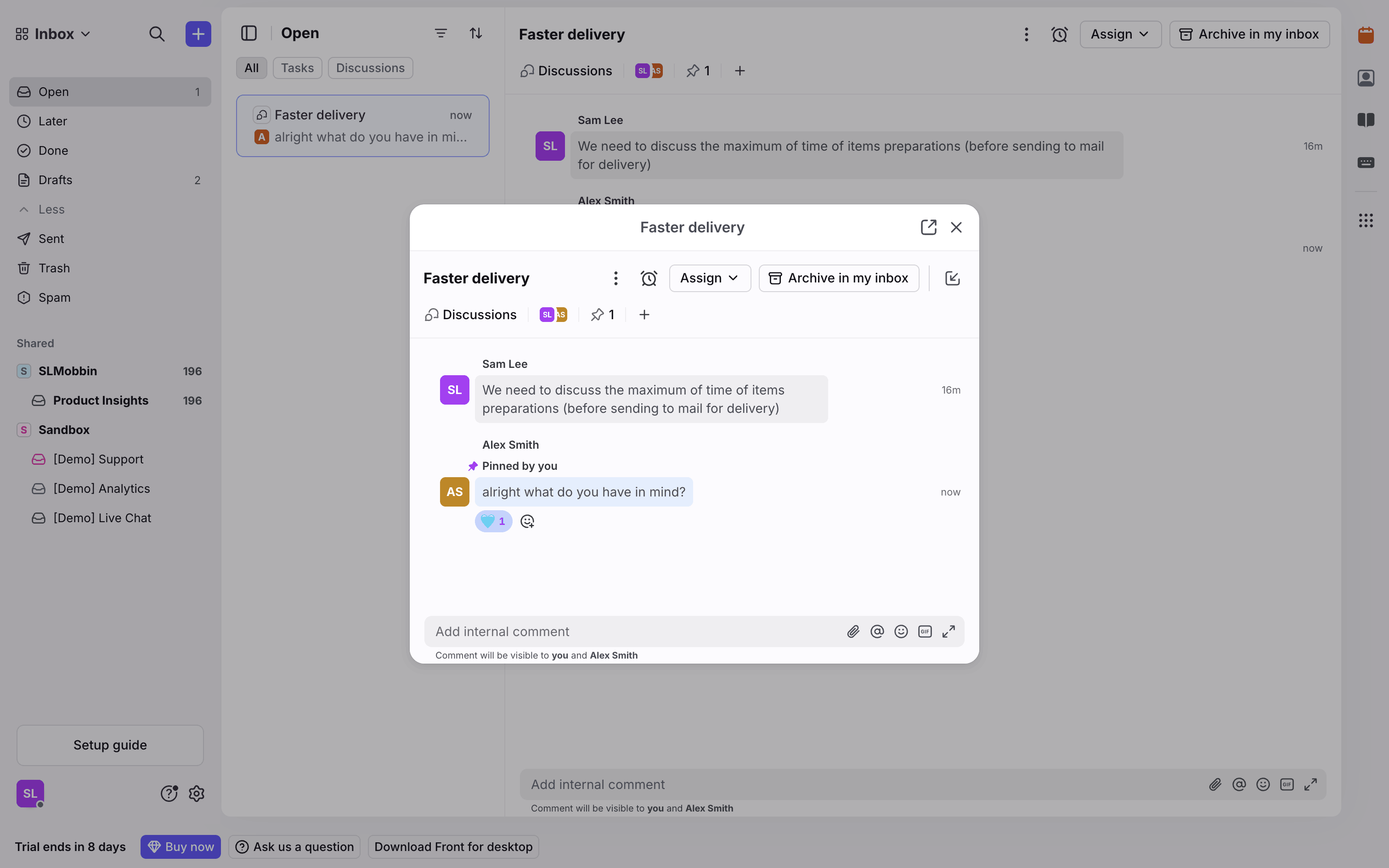The height and width of the screenshot is (868, 1389).
Task: Switch to the Tasks tab
Action: coord(297,68)
